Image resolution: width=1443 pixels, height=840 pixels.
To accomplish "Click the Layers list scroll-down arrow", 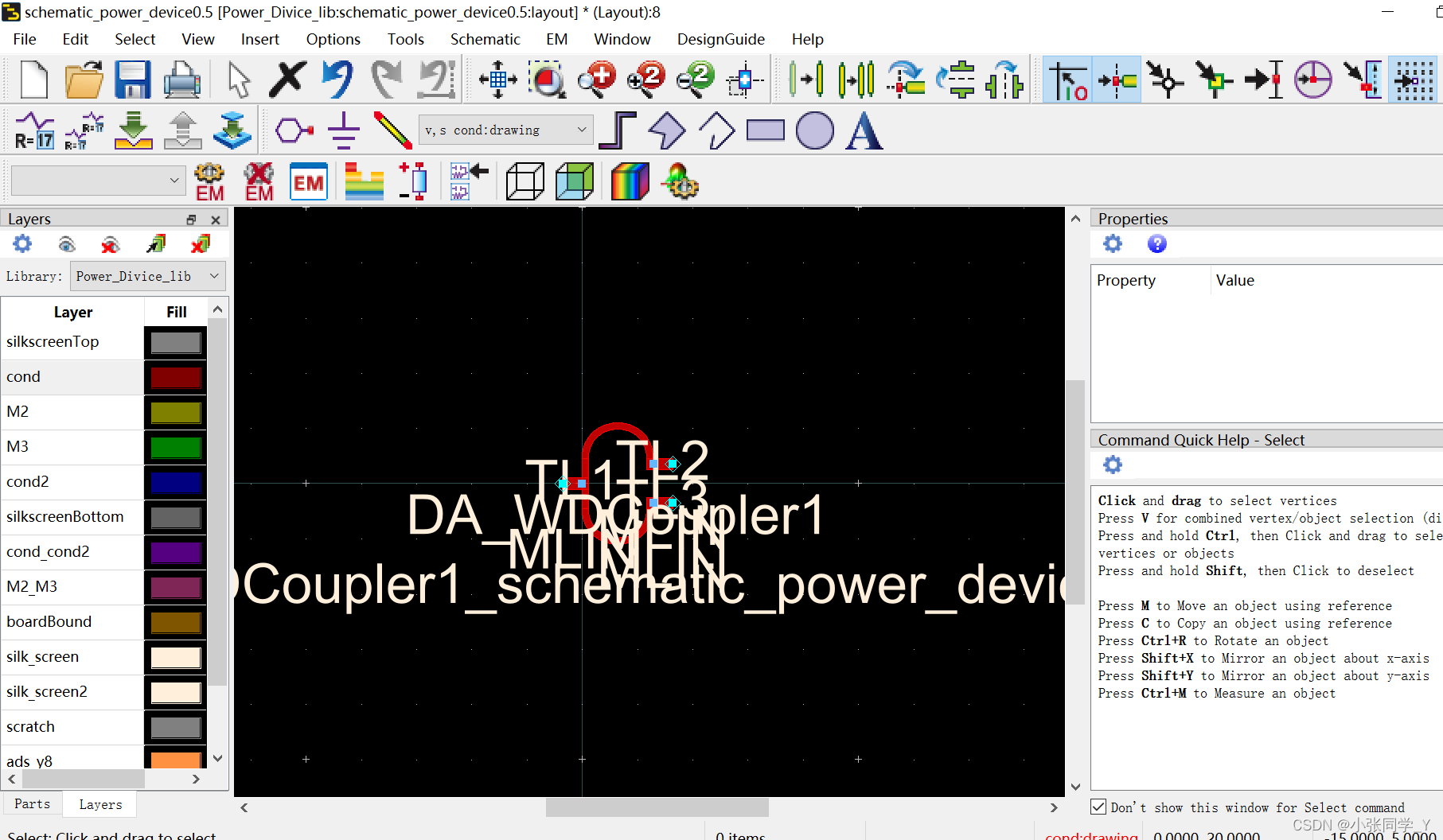I will [x=218, y=759].
